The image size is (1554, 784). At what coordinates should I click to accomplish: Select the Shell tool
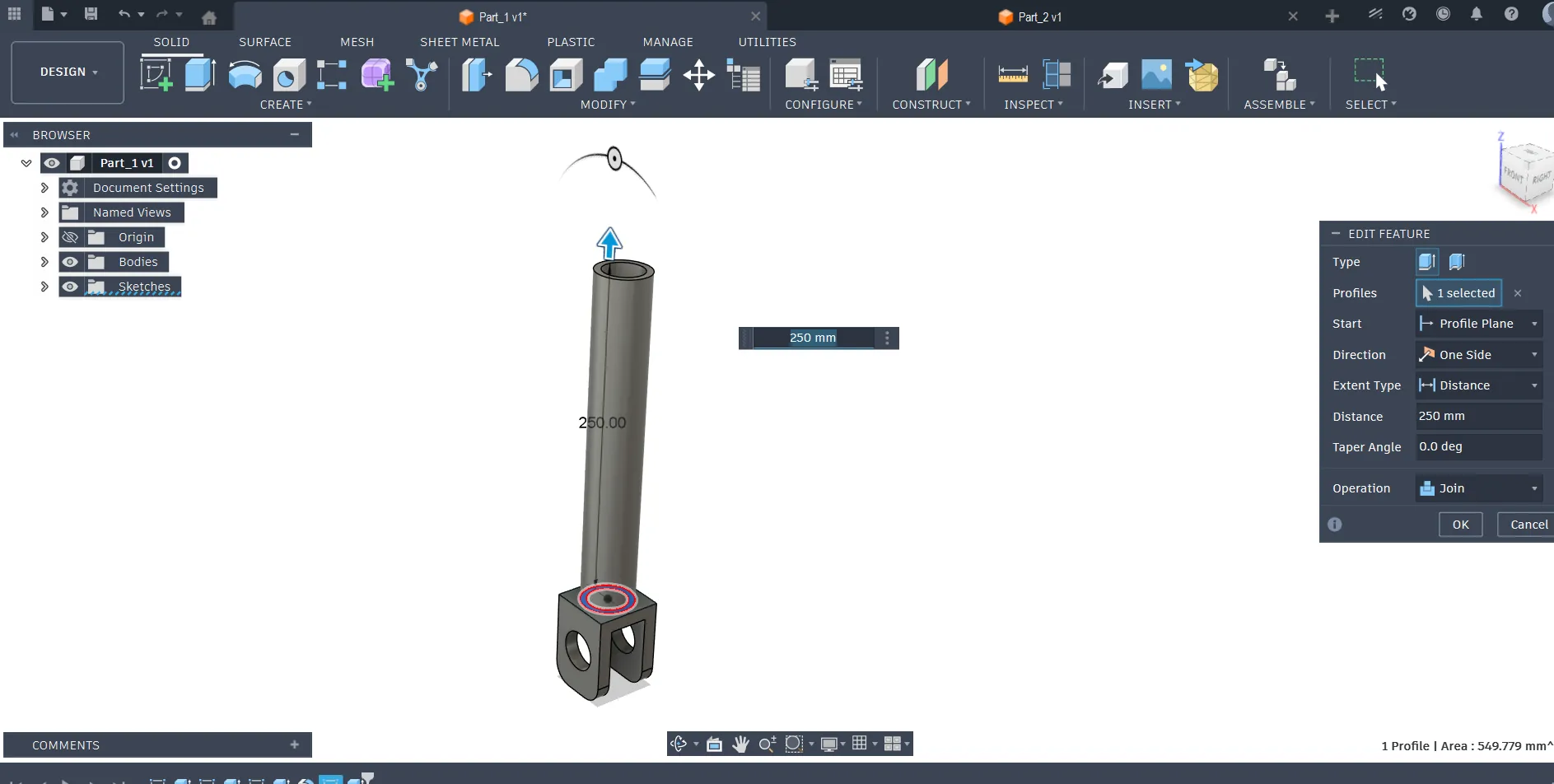566,75
